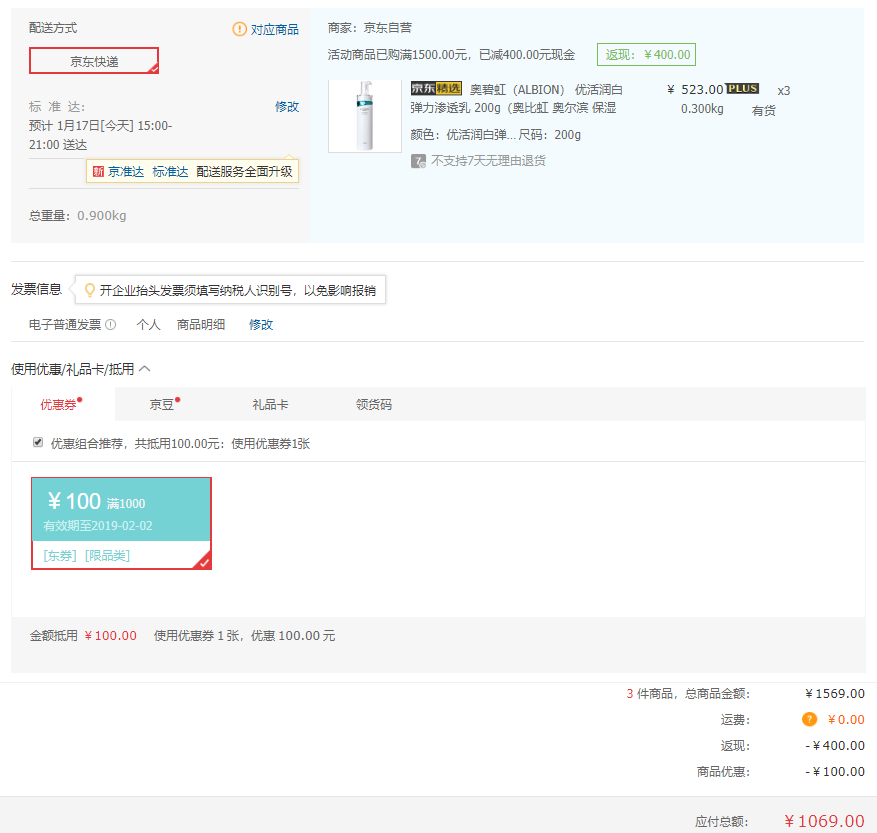Click the 返现 ¥400.00 green tag
Screen dimensions: 877x833
click(647, 55)
